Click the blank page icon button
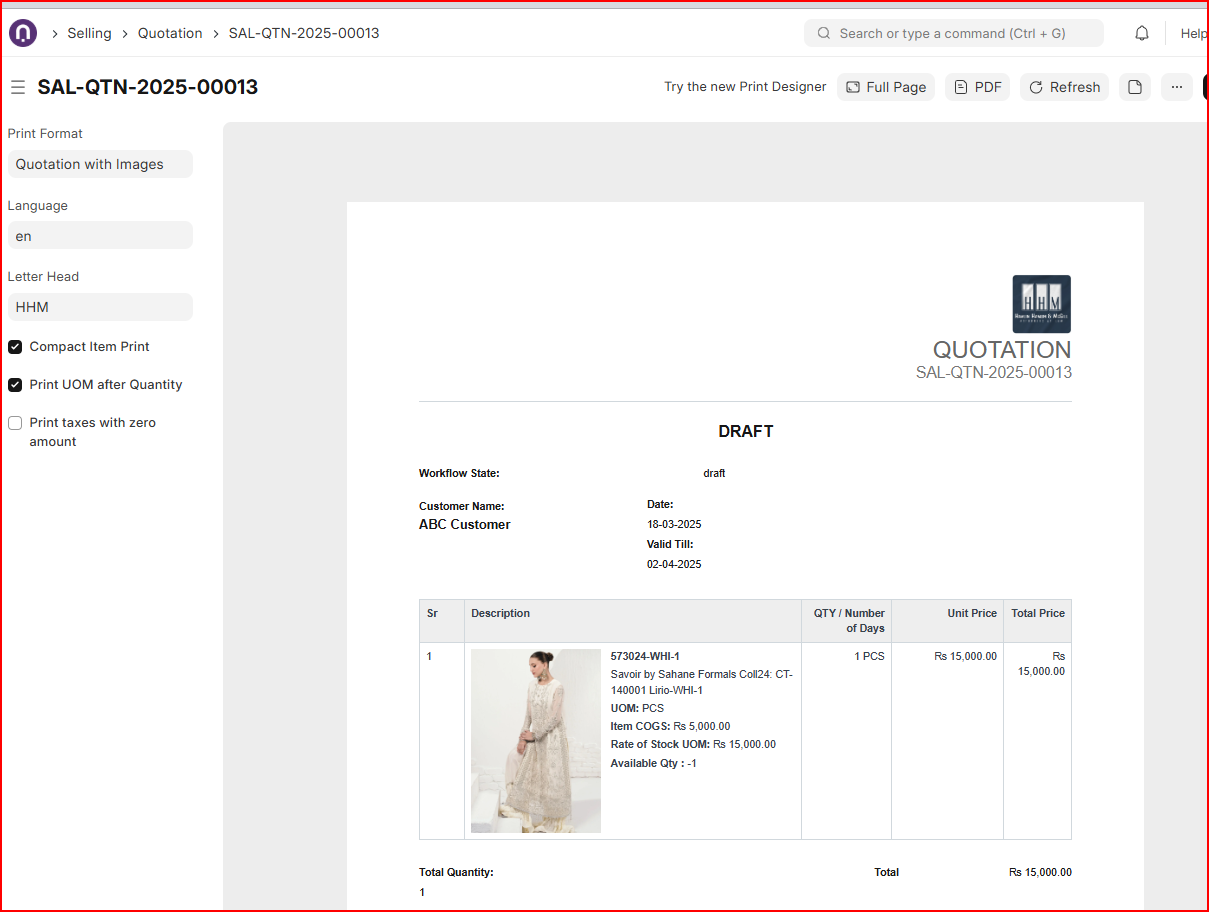Screen dimensions: 1209x912 coord(1134,87)
